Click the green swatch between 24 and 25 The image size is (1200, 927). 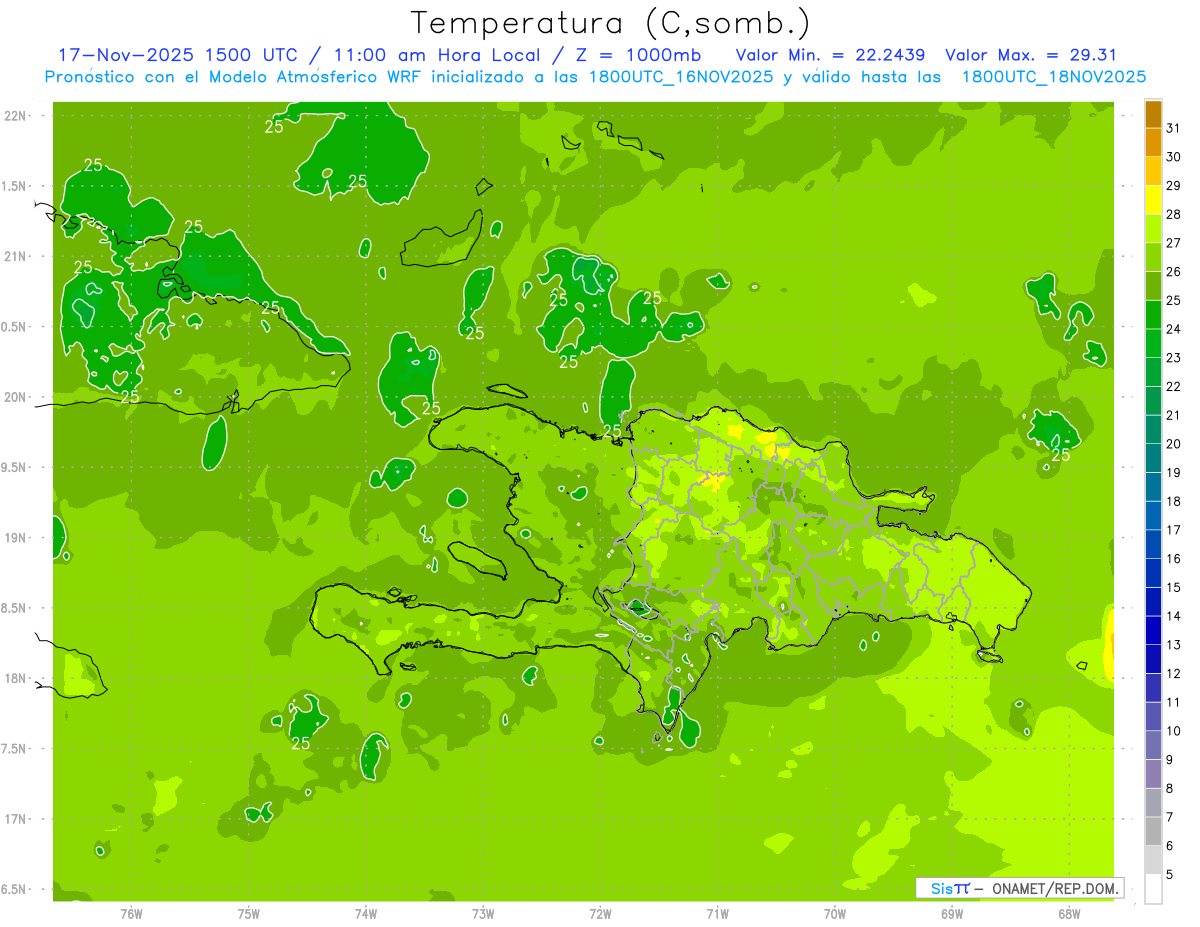click(1153, 315)
